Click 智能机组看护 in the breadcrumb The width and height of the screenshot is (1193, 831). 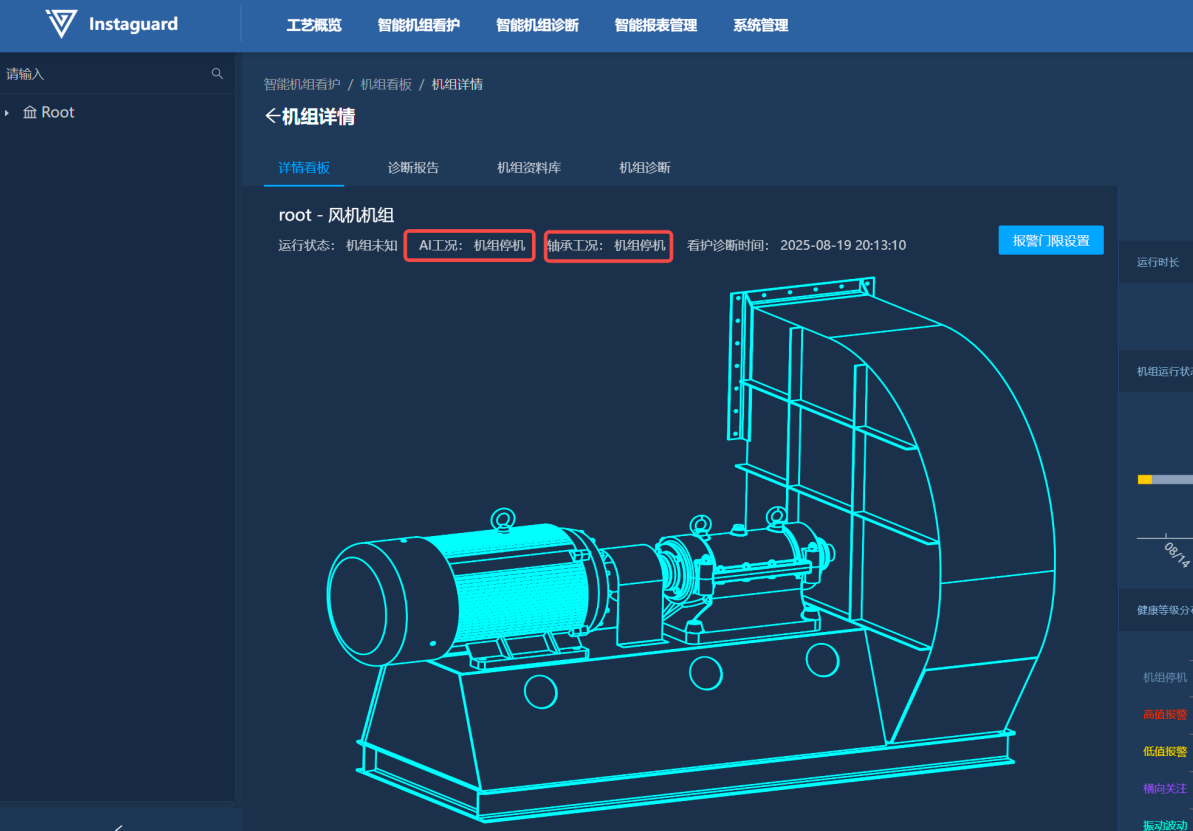click(x=302, y=84)
